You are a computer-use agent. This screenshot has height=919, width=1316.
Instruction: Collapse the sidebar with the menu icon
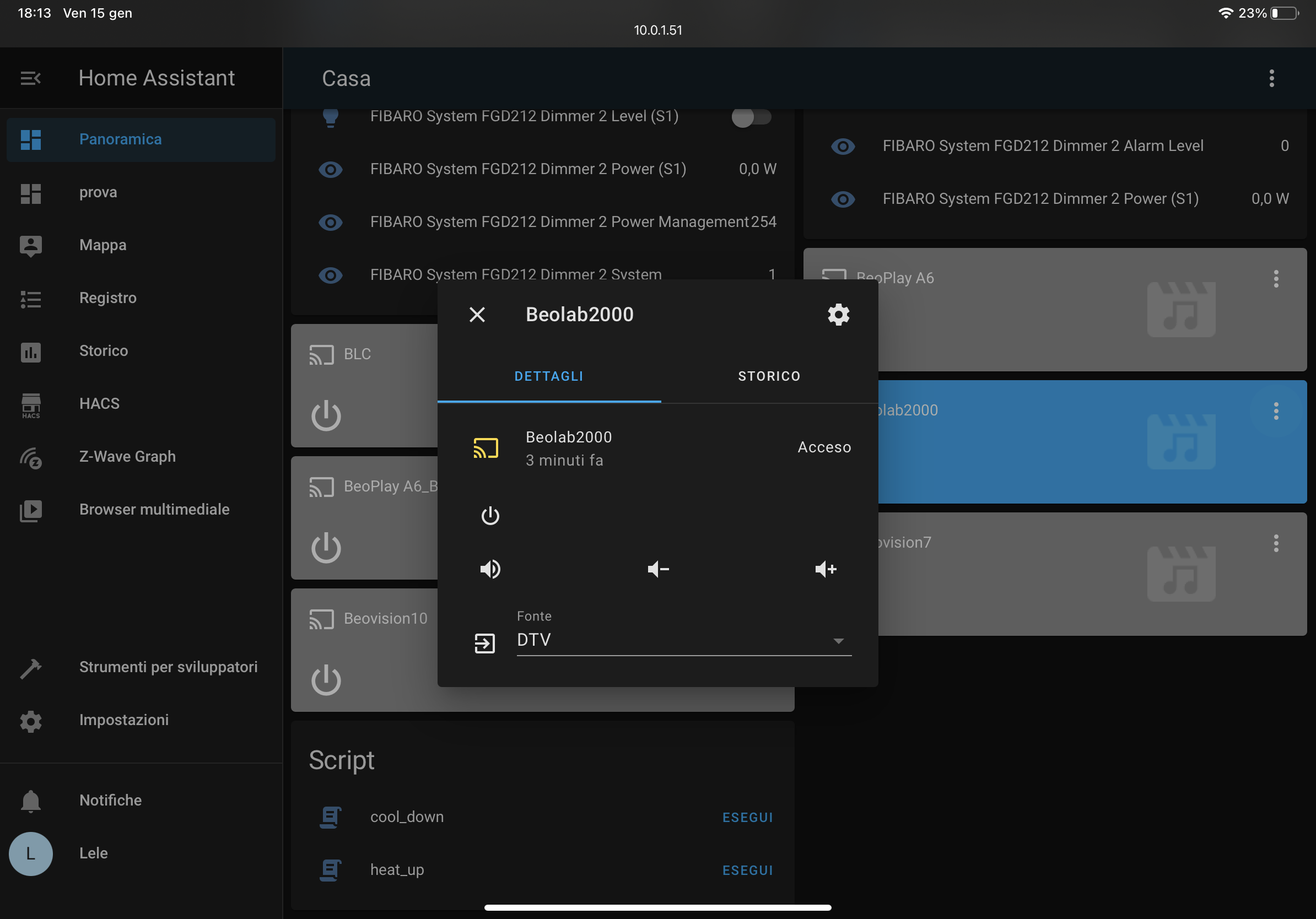[30, 78]
